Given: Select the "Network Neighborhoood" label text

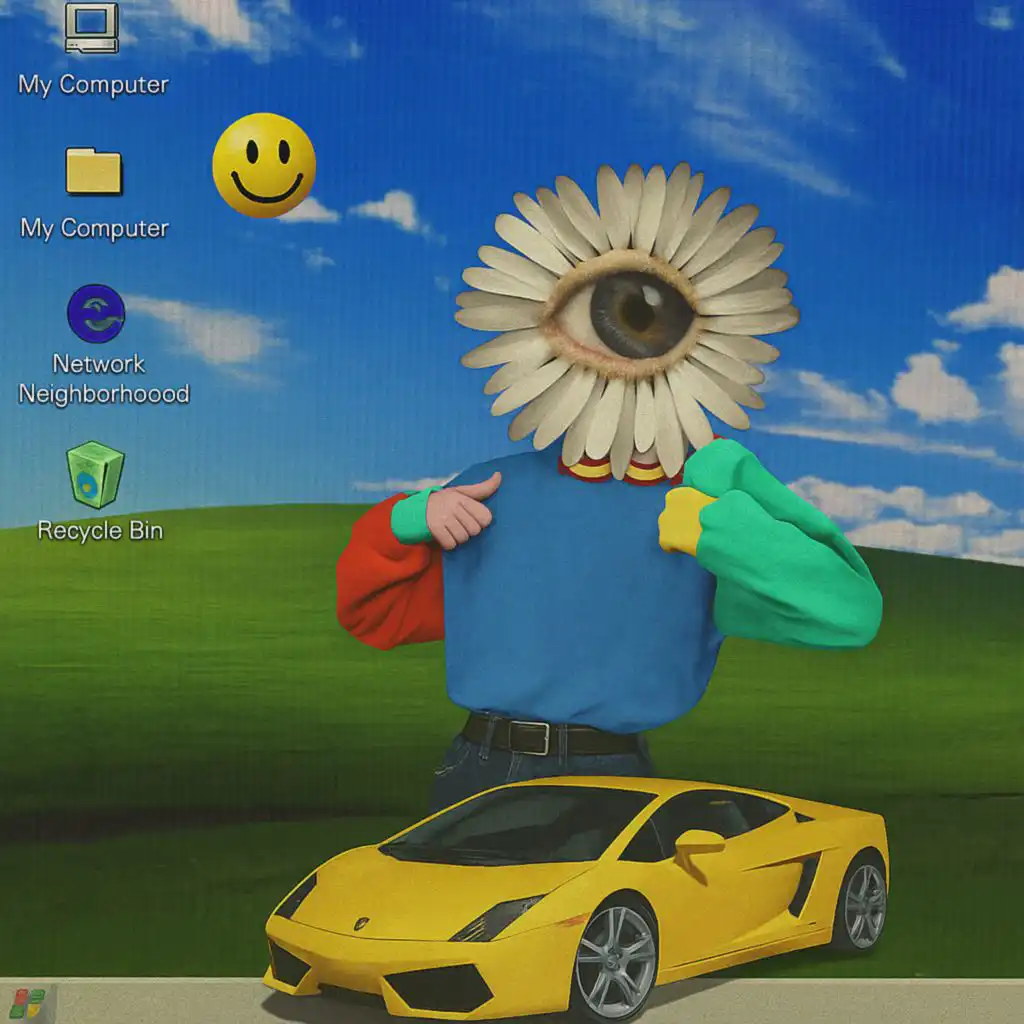Looking at the screenshot, I should tap(104, 379).
